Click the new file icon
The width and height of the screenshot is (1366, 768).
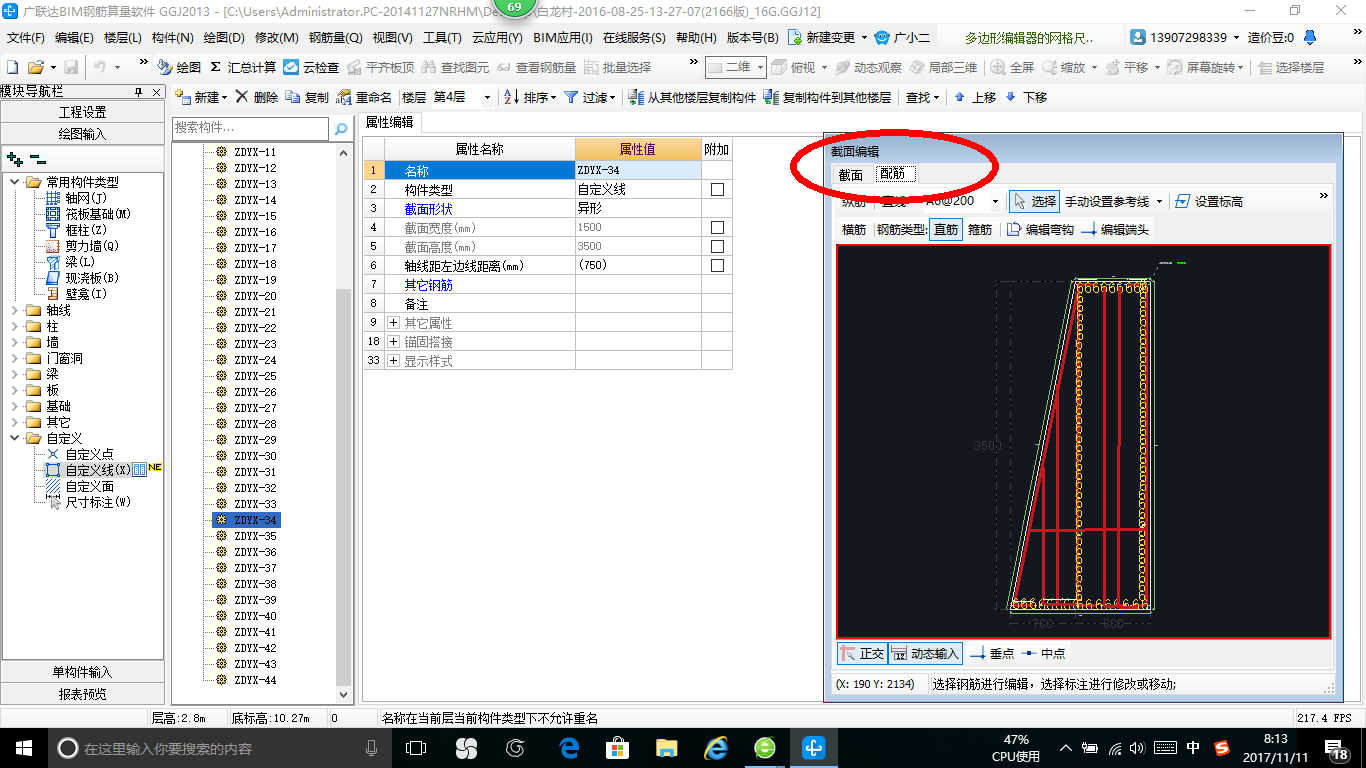(x=12, y=67)
